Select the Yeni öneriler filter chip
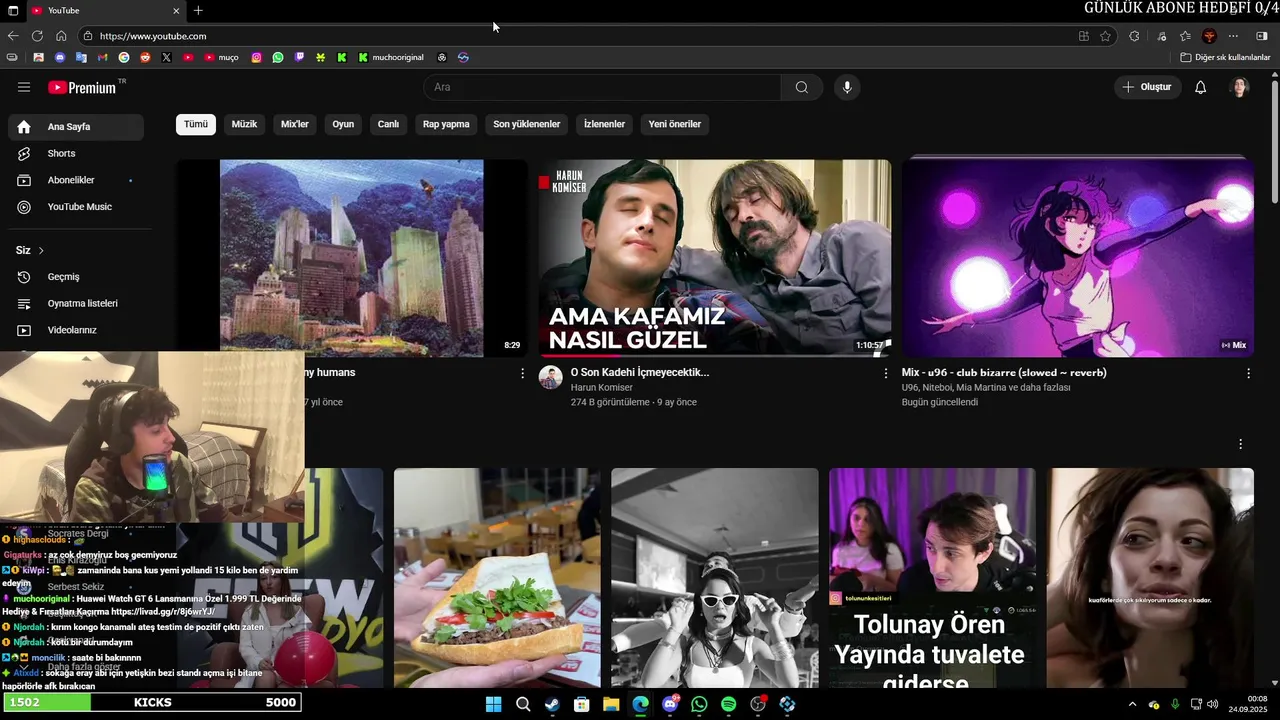Screen dimensions: 1280x720 pos(675,124)
